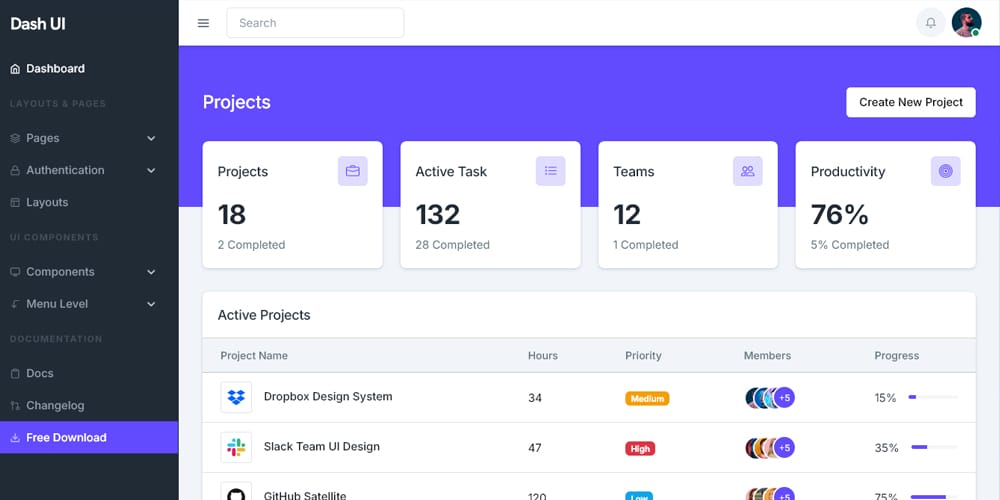
Task: Click the Search input field
Action: (315, 23)
